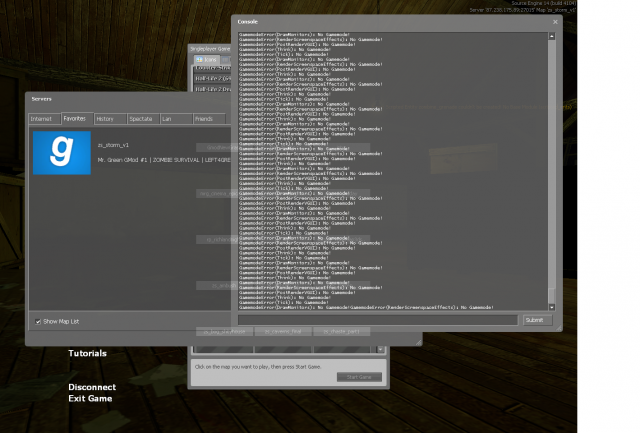This screenshot has width=640, height=433.
Task: Click Disconnect in the main menu
Action: (92, 387)
